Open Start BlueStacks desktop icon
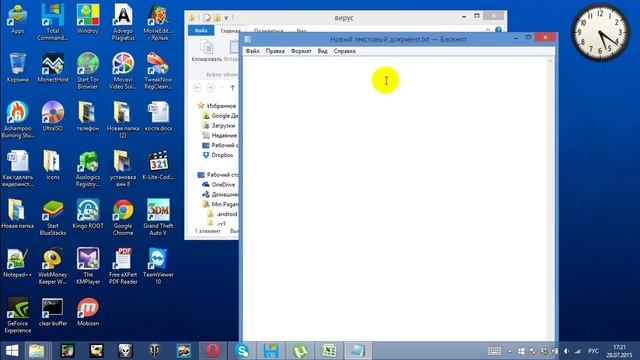The image size is (640, 360). point(53,217)
